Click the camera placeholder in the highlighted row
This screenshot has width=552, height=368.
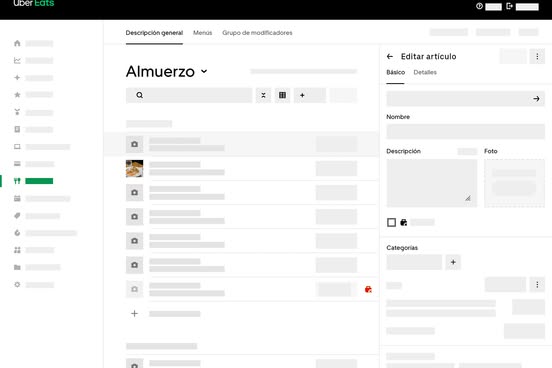[134, 144]
